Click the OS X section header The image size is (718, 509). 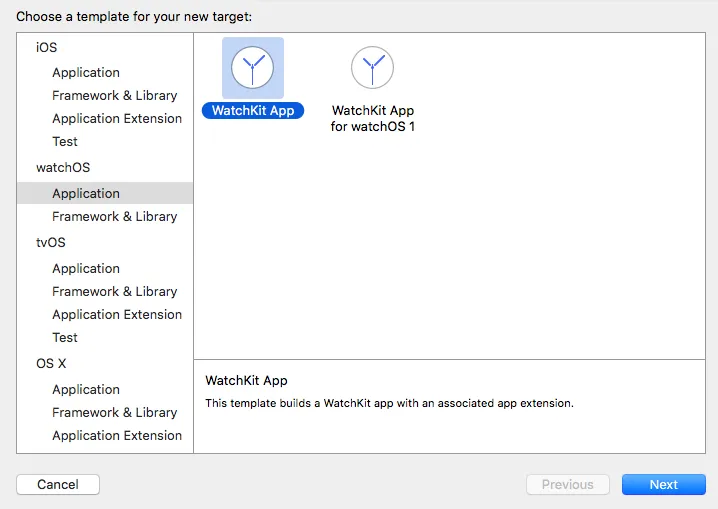point(51,363)
